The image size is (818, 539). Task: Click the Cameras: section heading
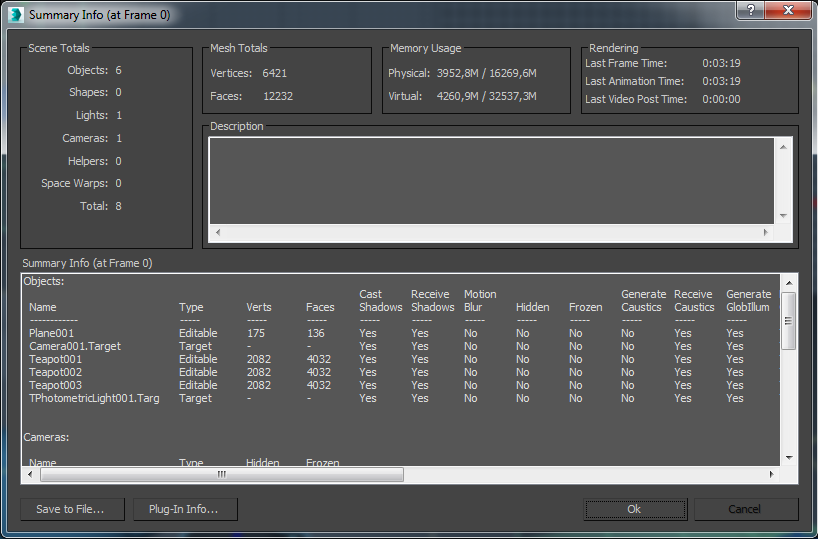[46, 437]
